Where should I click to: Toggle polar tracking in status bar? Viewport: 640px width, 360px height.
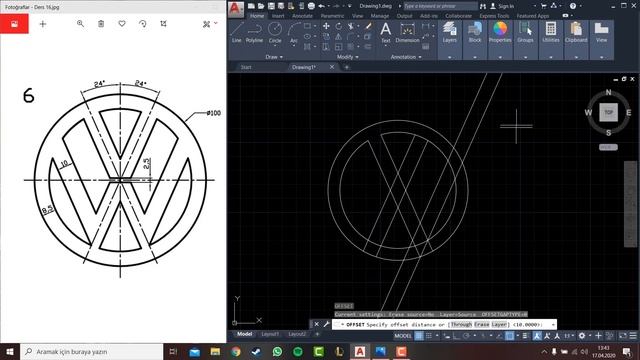[466, 336]
